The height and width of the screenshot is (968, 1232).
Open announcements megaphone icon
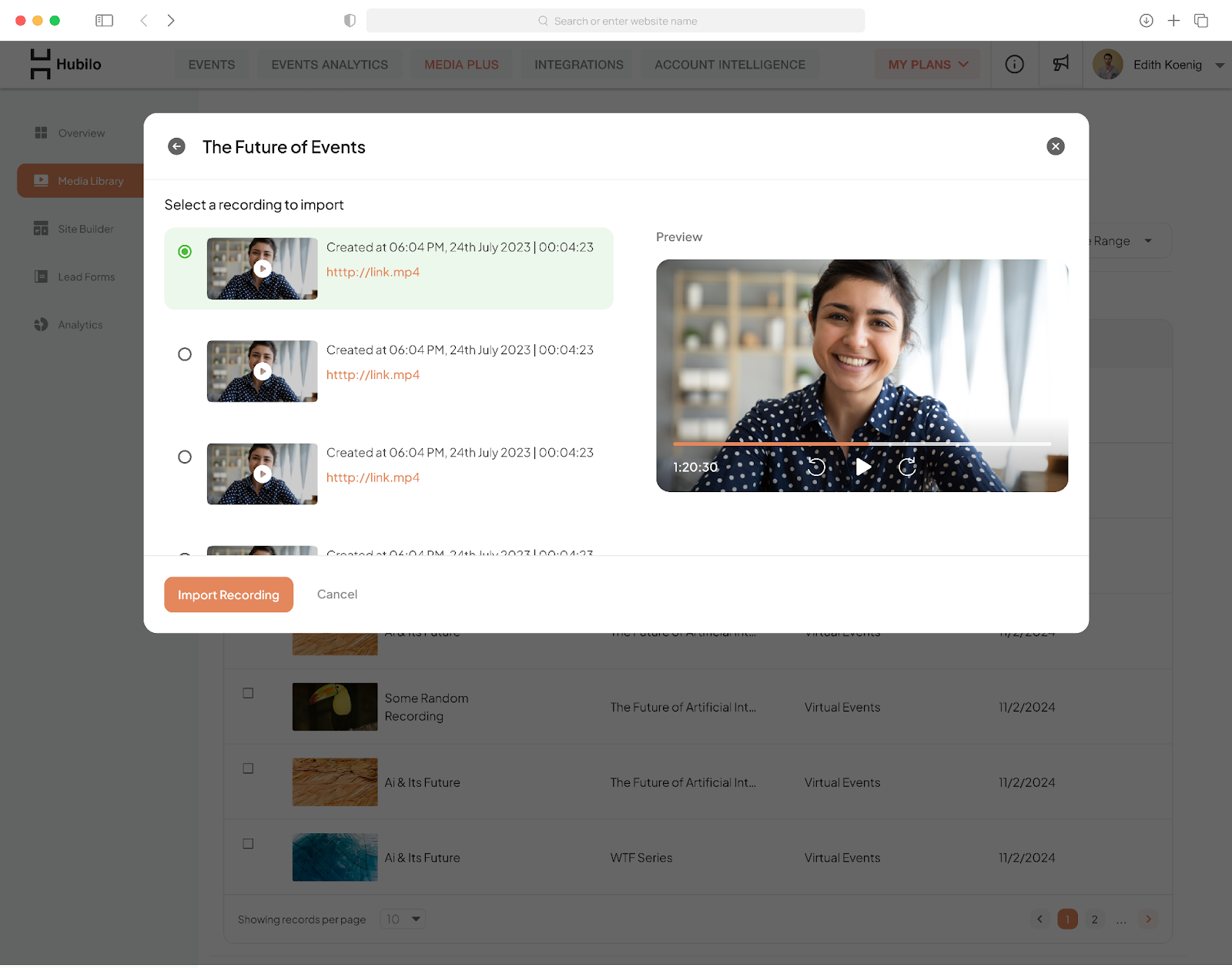[1061, 64]
